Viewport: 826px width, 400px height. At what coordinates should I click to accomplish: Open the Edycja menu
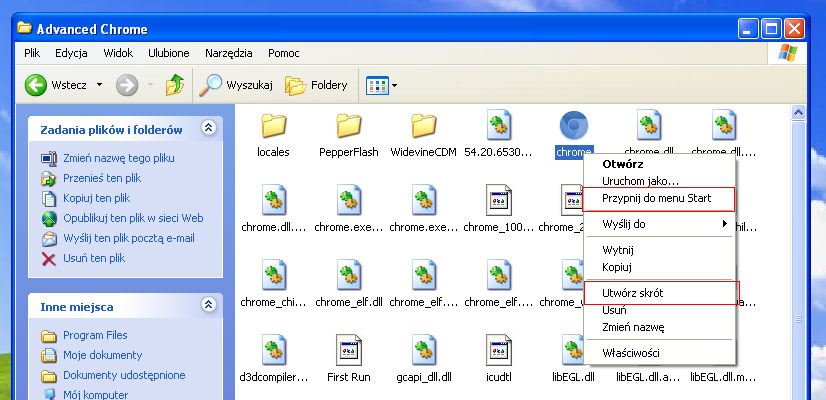71,53
